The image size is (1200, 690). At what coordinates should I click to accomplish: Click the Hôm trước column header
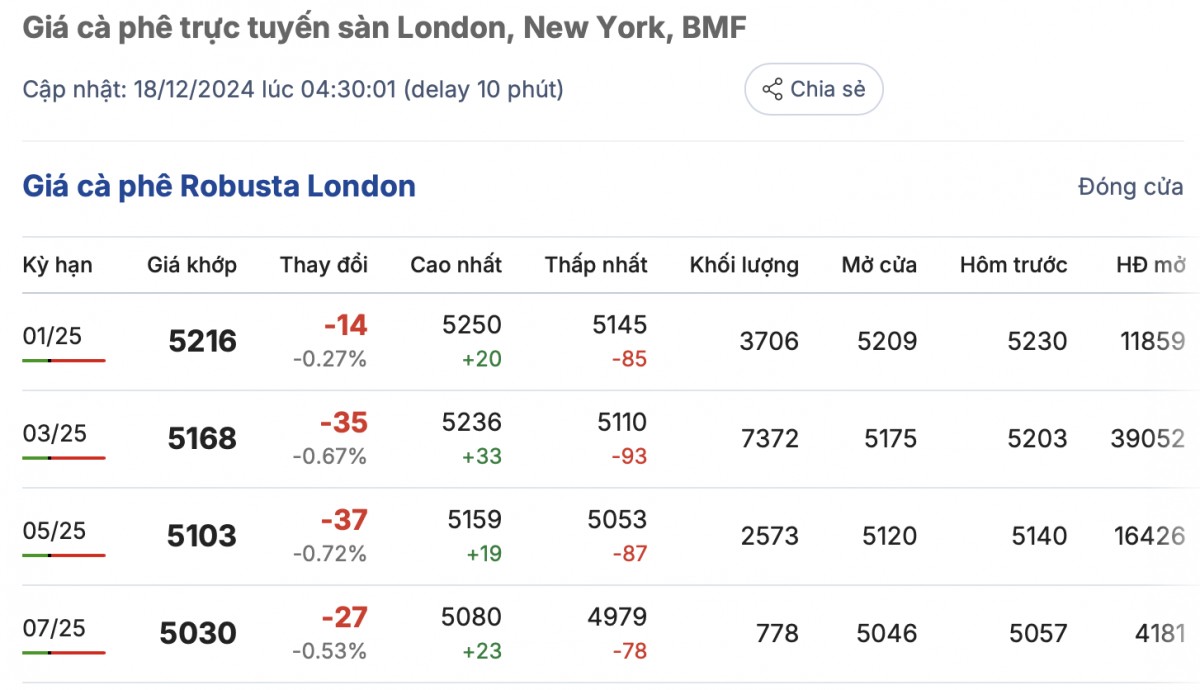click(x=1013, y=265)
